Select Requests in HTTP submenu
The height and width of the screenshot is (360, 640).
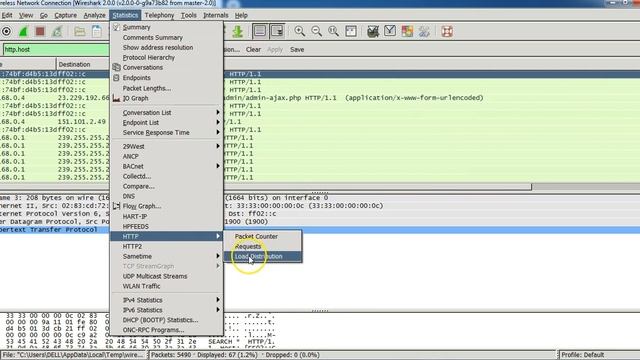[262, 247]
